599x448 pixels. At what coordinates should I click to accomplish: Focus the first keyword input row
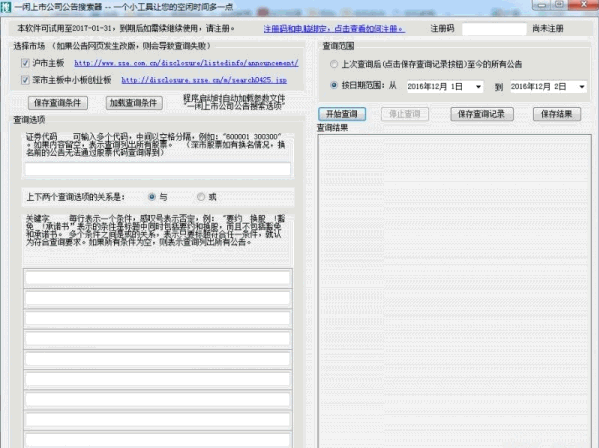[158, 278]
